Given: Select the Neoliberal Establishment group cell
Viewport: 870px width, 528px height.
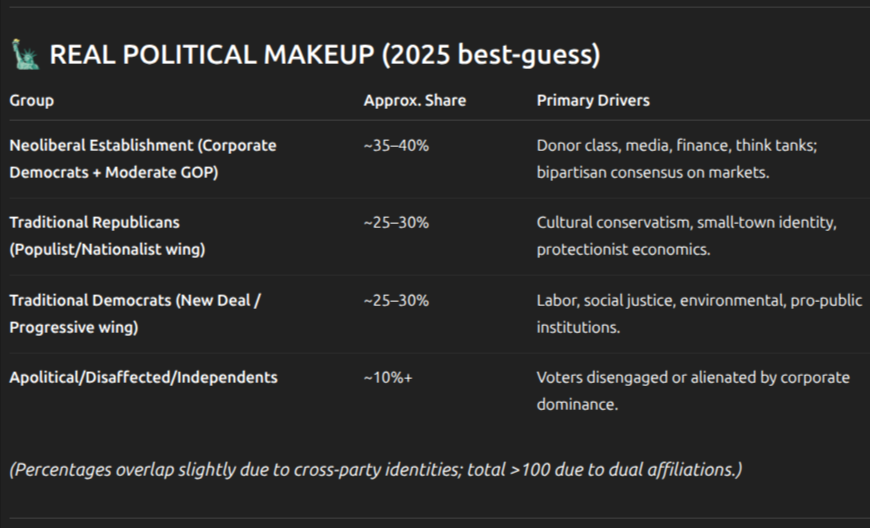Looking at the screenshot, I should pyautogui.click(x=143, y=158).
